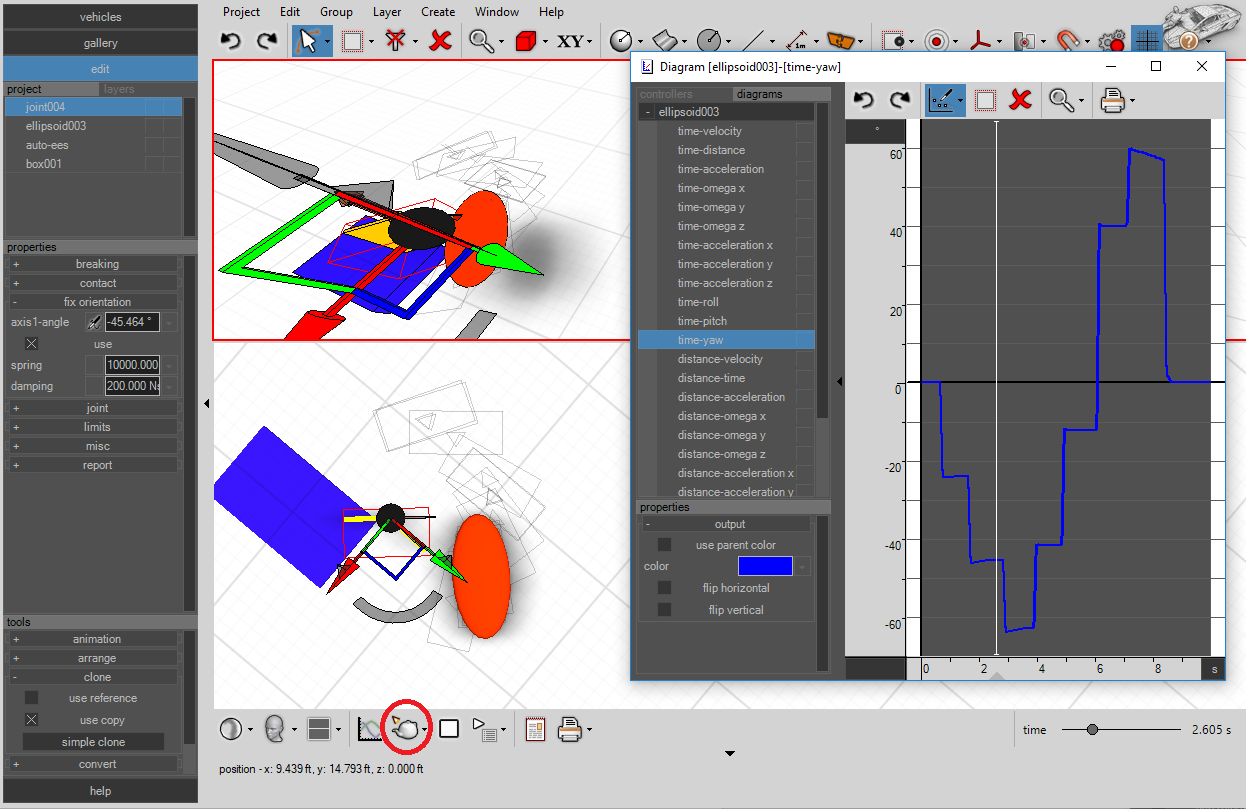Expand the 'convert' tools section
The height and width of the screenshot is (809, 1246).
tap(95, 764)
